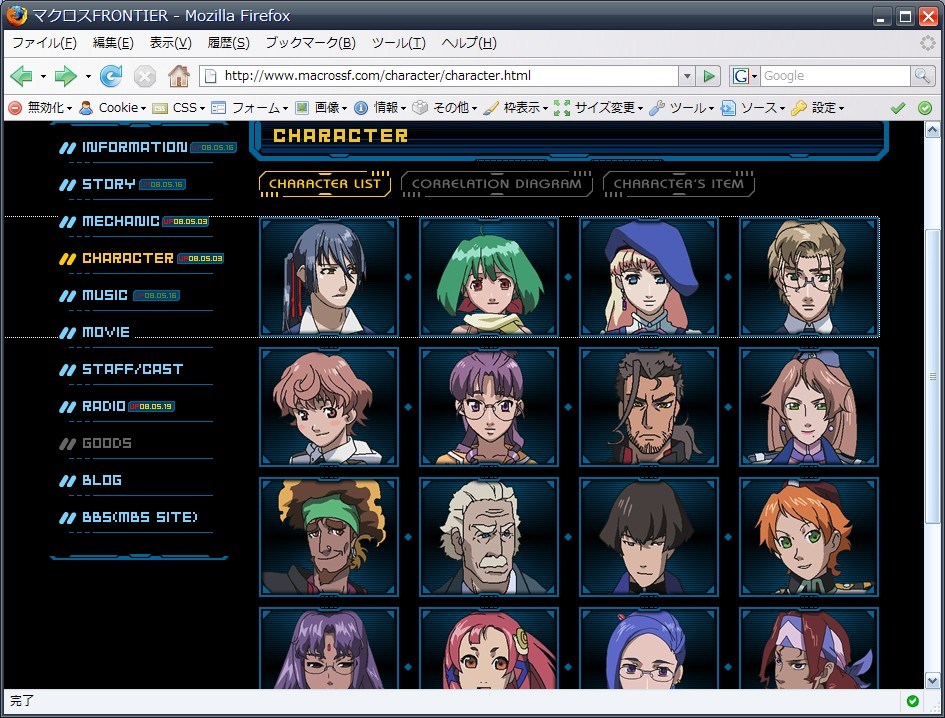945x718 pixels.
Task: Select the Character's Item tab
Action: coord(678,184)
